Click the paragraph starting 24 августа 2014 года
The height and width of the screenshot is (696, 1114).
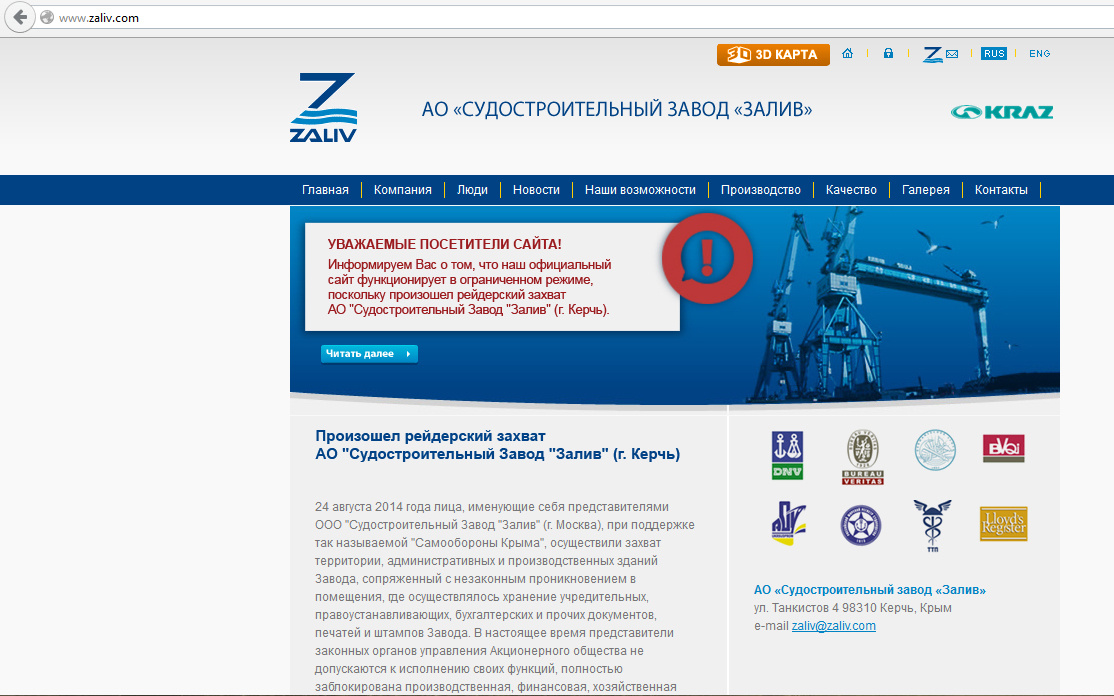click(505, 597)
